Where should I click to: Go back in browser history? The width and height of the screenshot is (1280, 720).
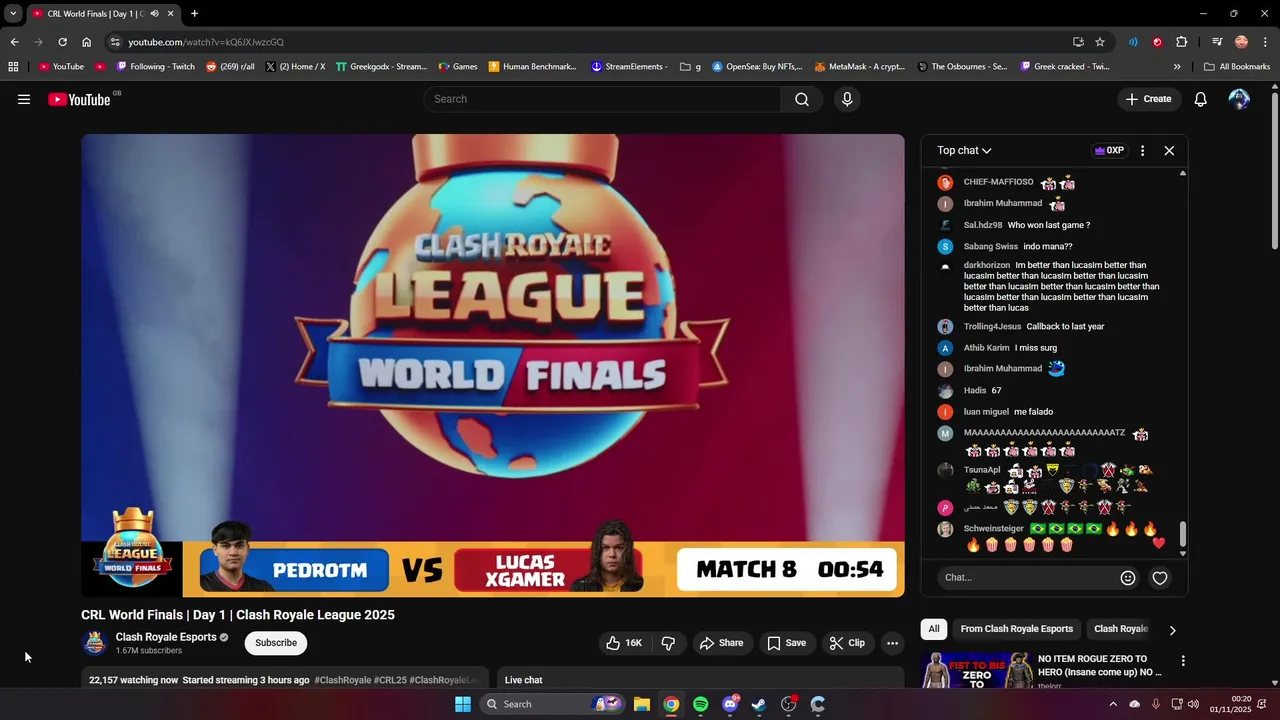(x=14, y=42)
